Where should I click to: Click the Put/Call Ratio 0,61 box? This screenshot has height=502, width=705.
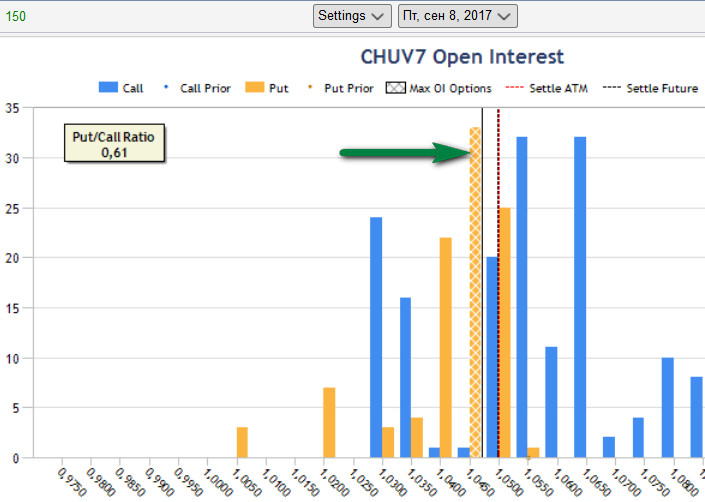pyautogui.click(x=114, y=144)
